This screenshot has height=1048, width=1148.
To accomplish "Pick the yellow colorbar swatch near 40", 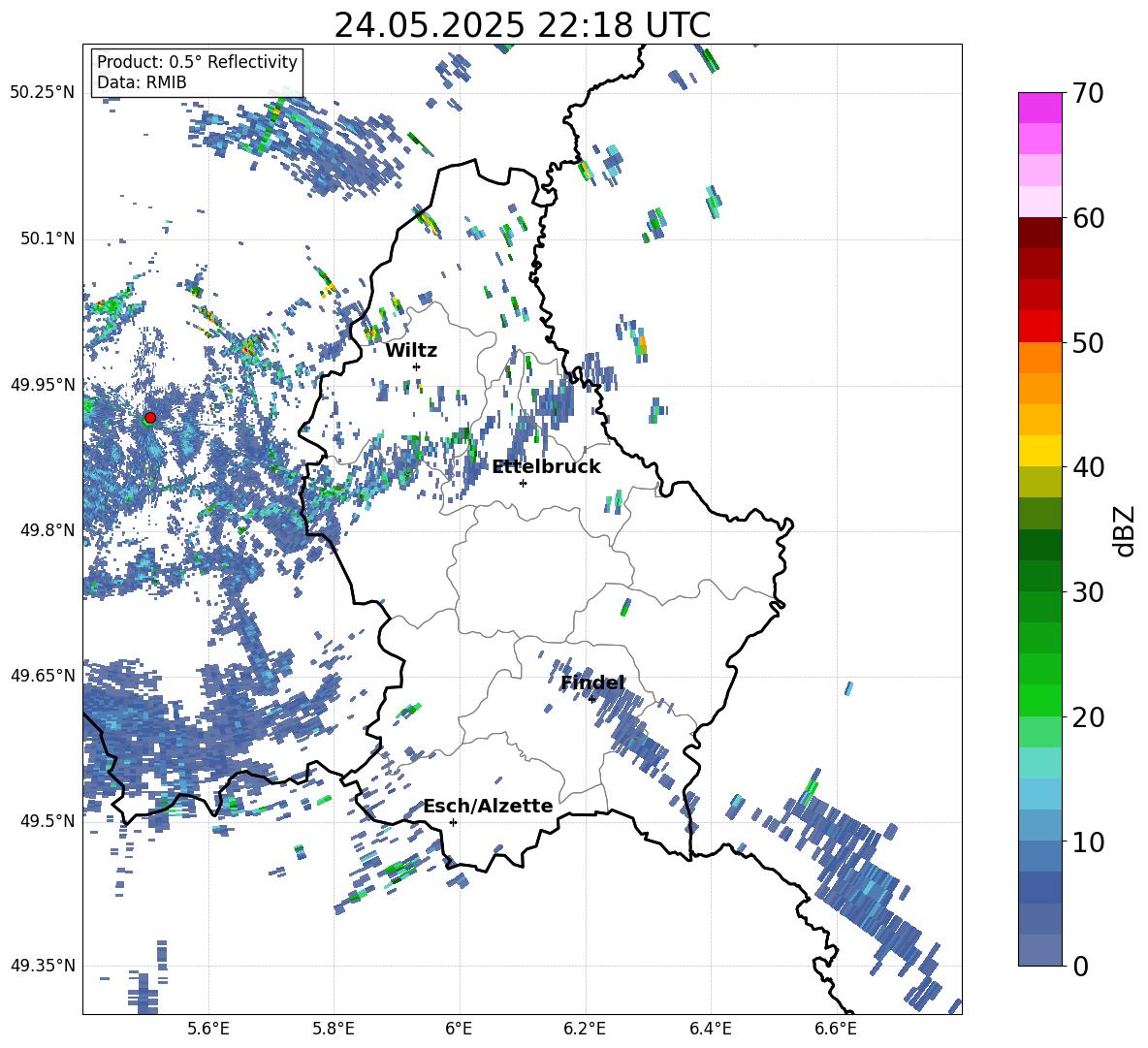I will tap(1039, 451).
